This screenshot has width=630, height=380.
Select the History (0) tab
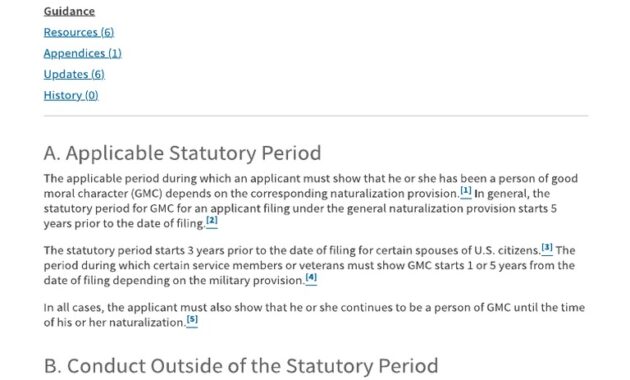click(x=71, y=95)
